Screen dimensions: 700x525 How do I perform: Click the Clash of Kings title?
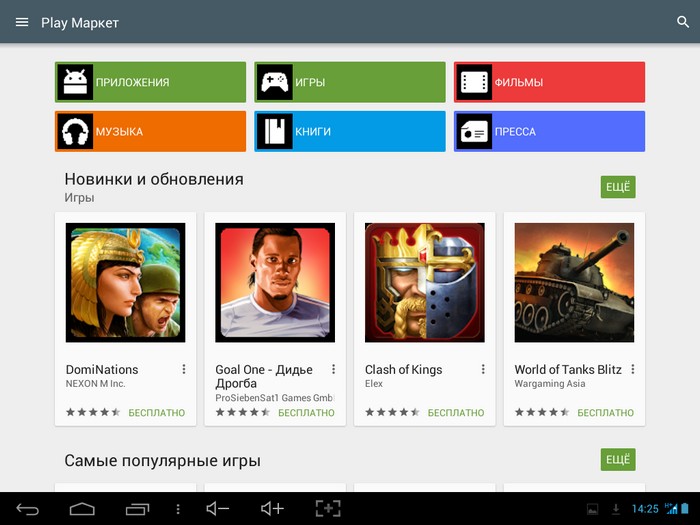(x=404, y=370)
